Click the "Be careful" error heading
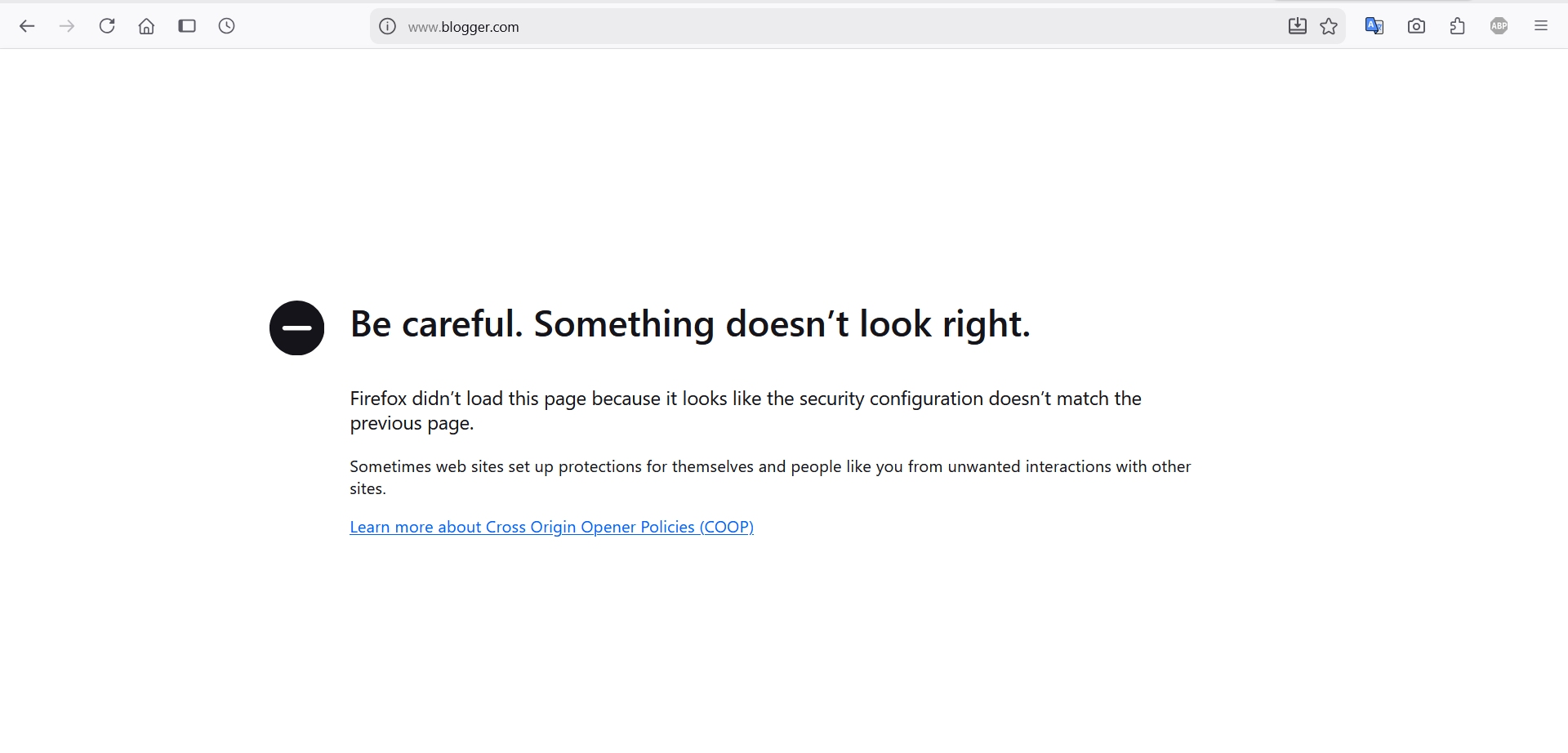The height and width of the screenshot is (753, 1568). click(690, 324)
